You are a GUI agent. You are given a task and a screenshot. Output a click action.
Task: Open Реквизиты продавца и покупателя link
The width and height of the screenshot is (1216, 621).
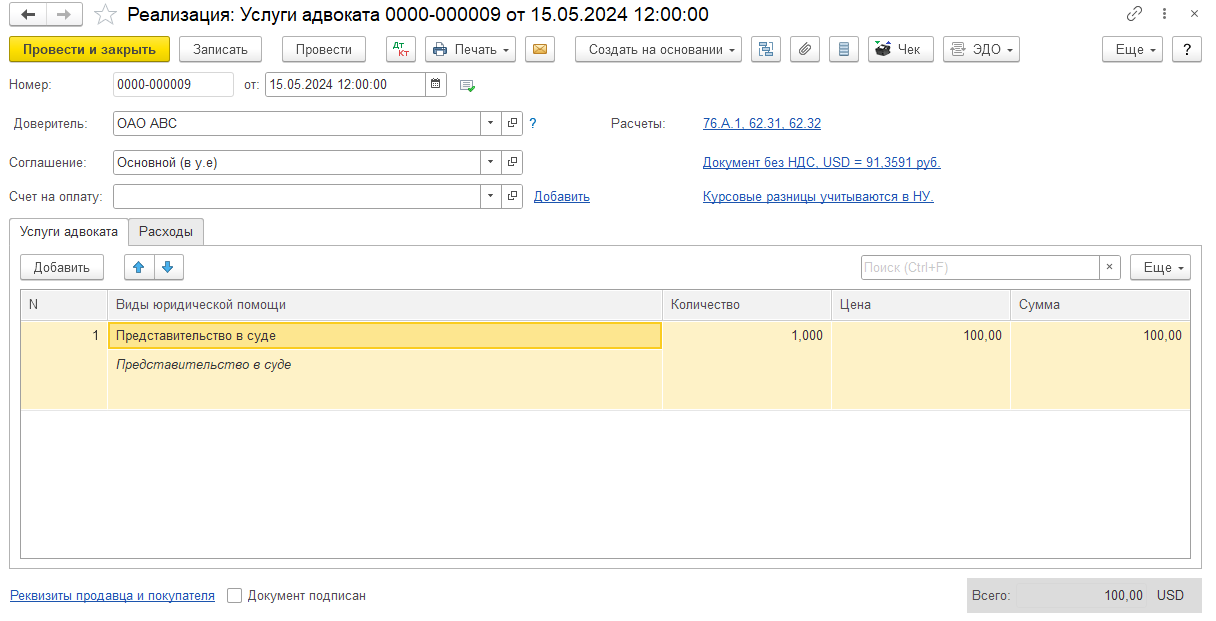112,595
